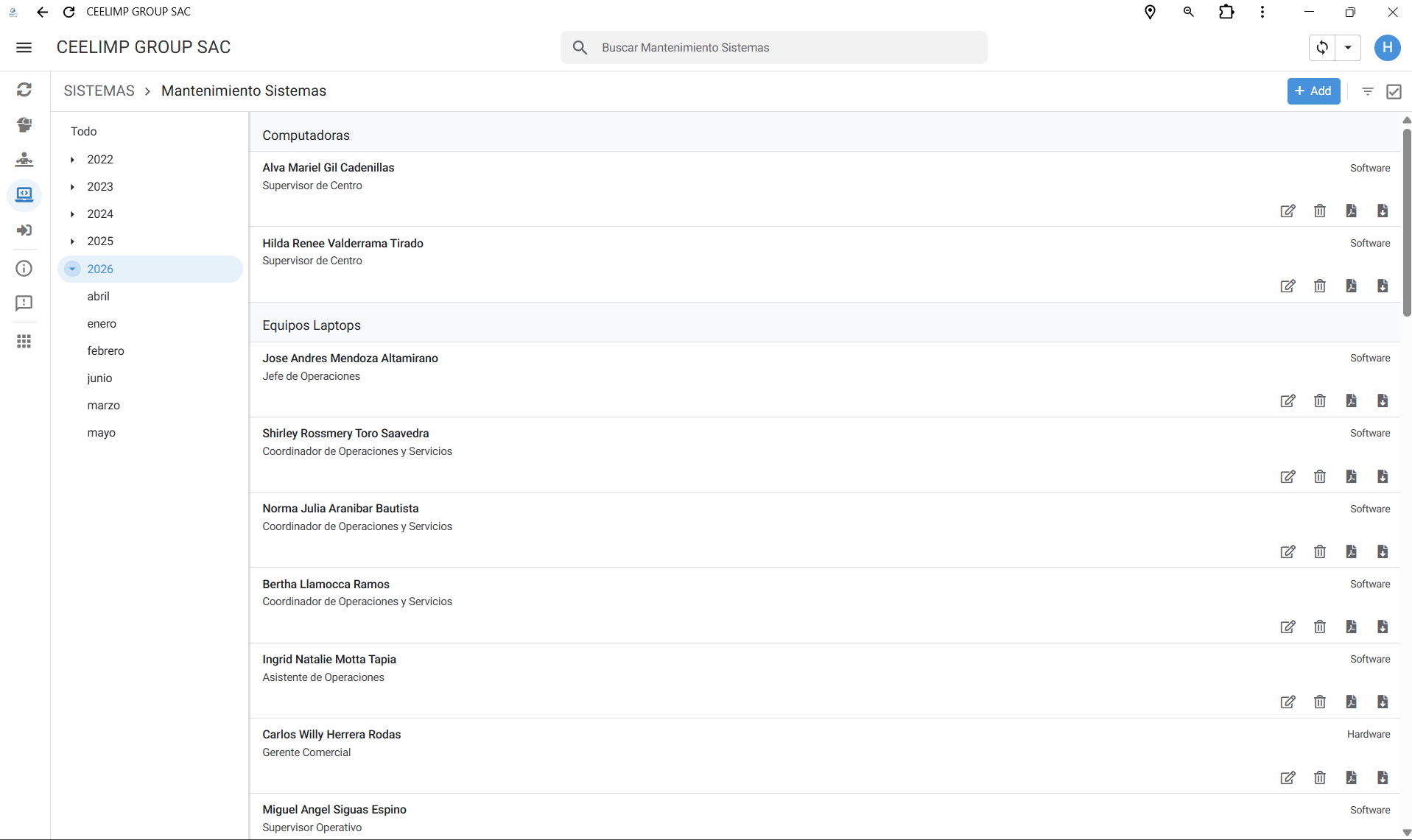The width and height of the screenshot is (1412, 840).
Task: Select Todo in the filter tree
Action: pos(84,131)
